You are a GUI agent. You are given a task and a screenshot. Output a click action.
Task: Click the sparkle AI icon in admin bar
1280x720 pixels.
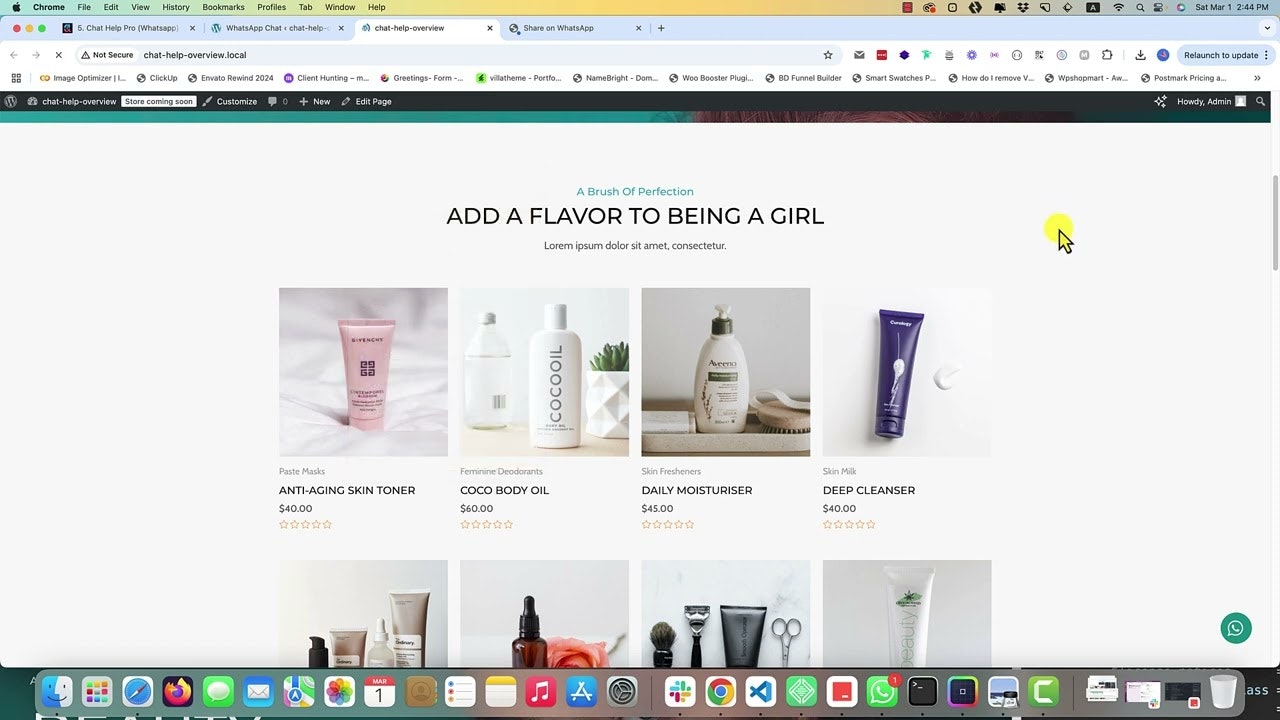pos(1160,101)
